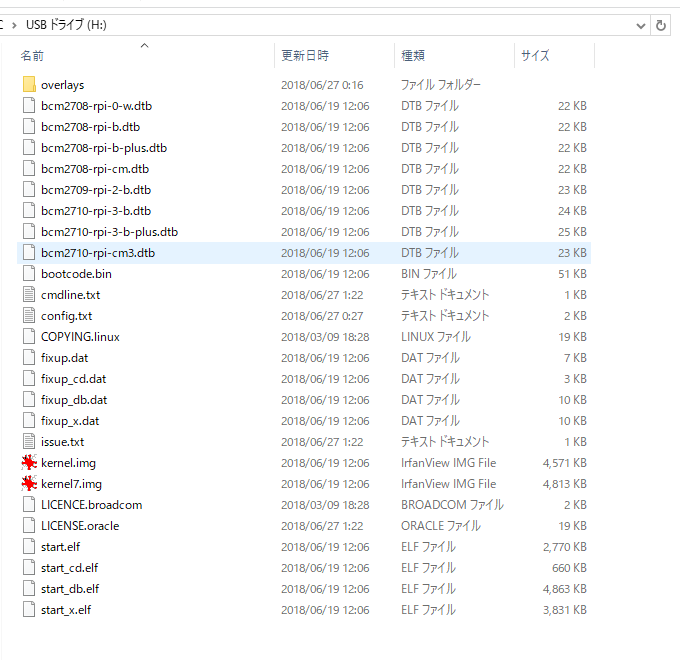
Task: Click the kernel.img IrfanView icon
Action: pyautogui.click(x=29, y=463)
